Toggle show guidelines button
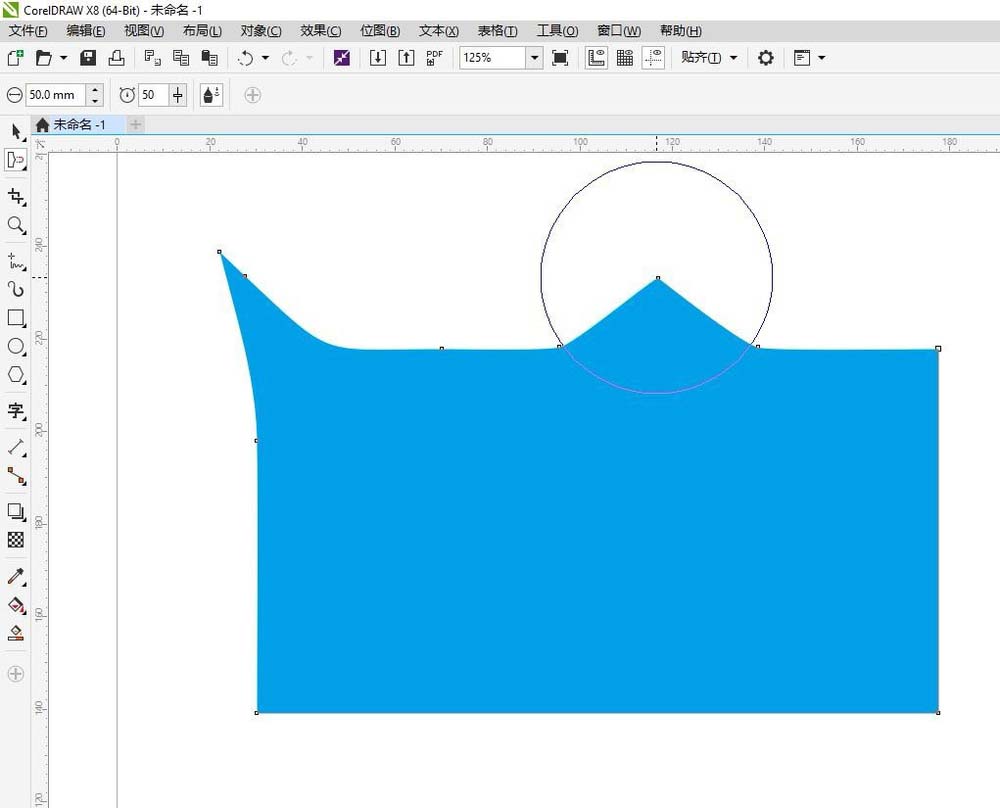The width and height of the screenshot is (1000, 808). 654,58
